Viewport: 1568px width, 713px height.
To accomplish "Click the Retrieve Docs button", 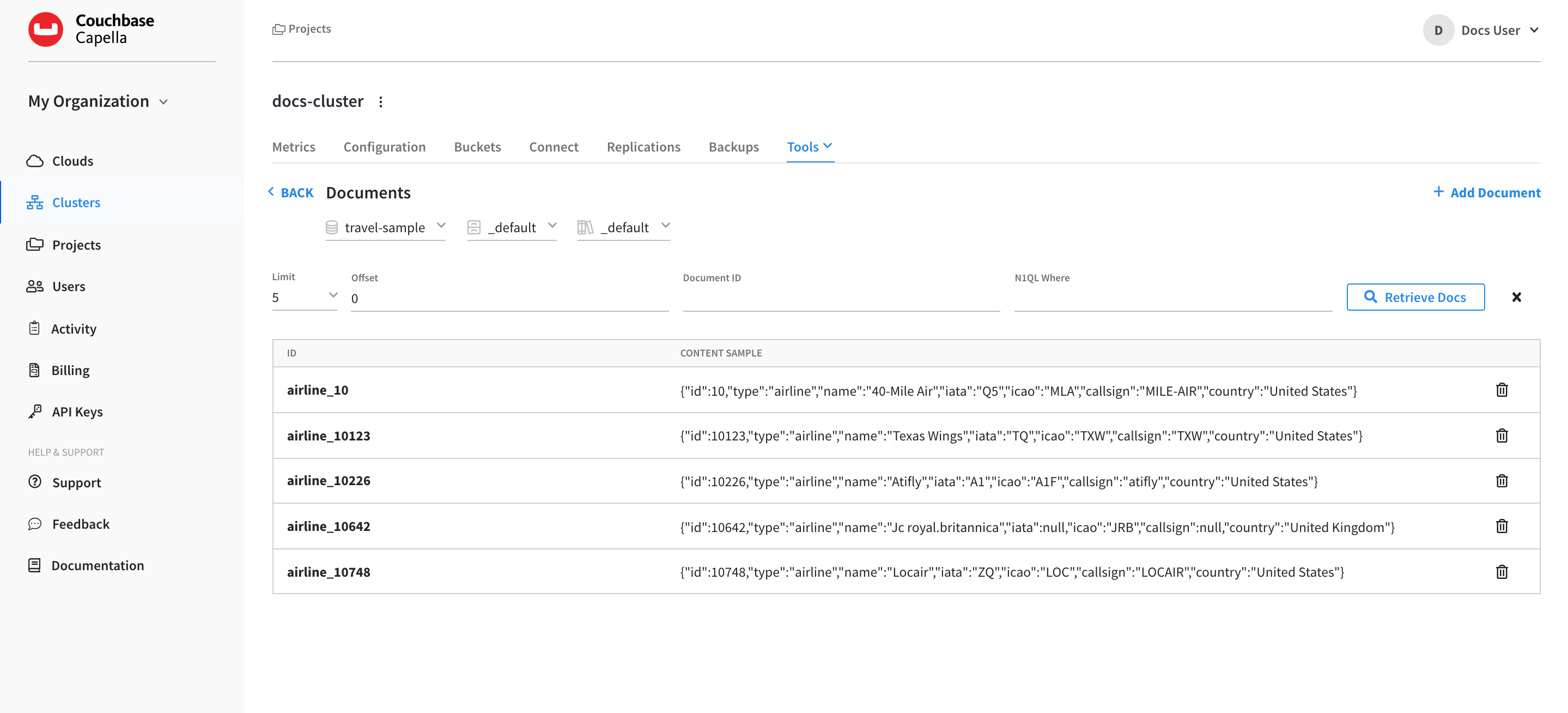I will pyautogui.click(x=1415, y=297).
